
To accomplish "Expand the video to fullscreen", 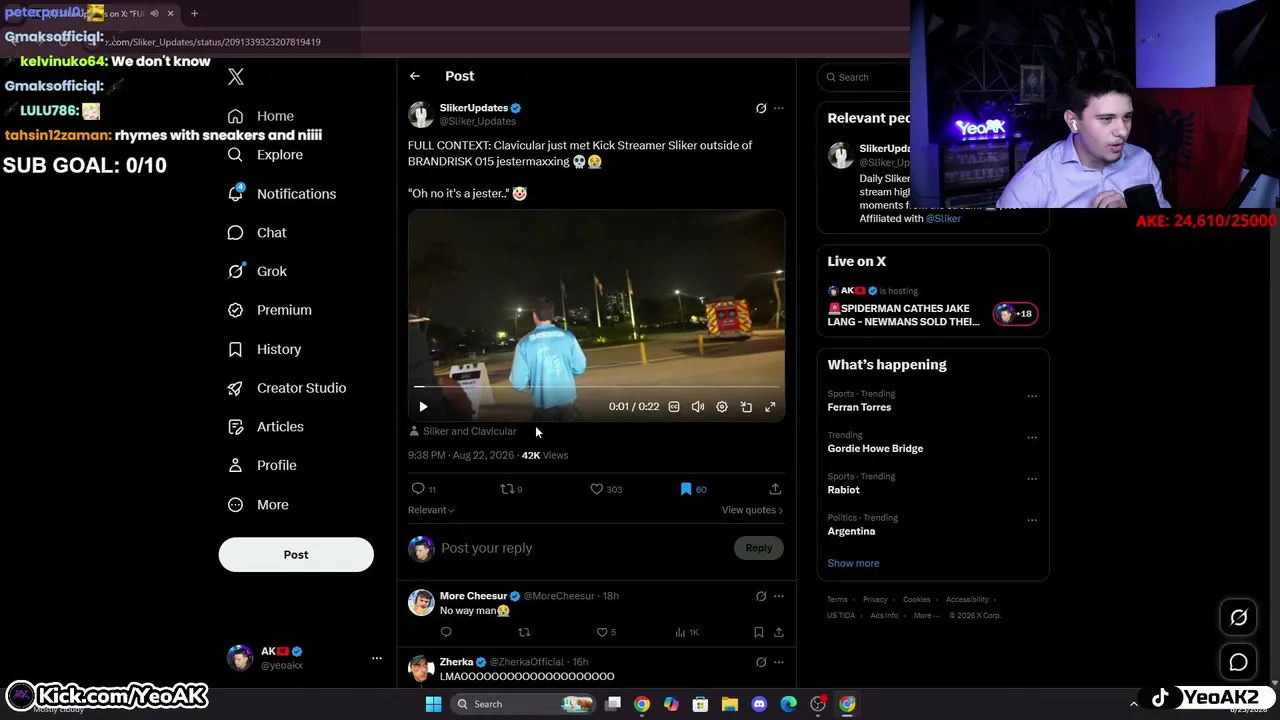I will coord(770,407).
